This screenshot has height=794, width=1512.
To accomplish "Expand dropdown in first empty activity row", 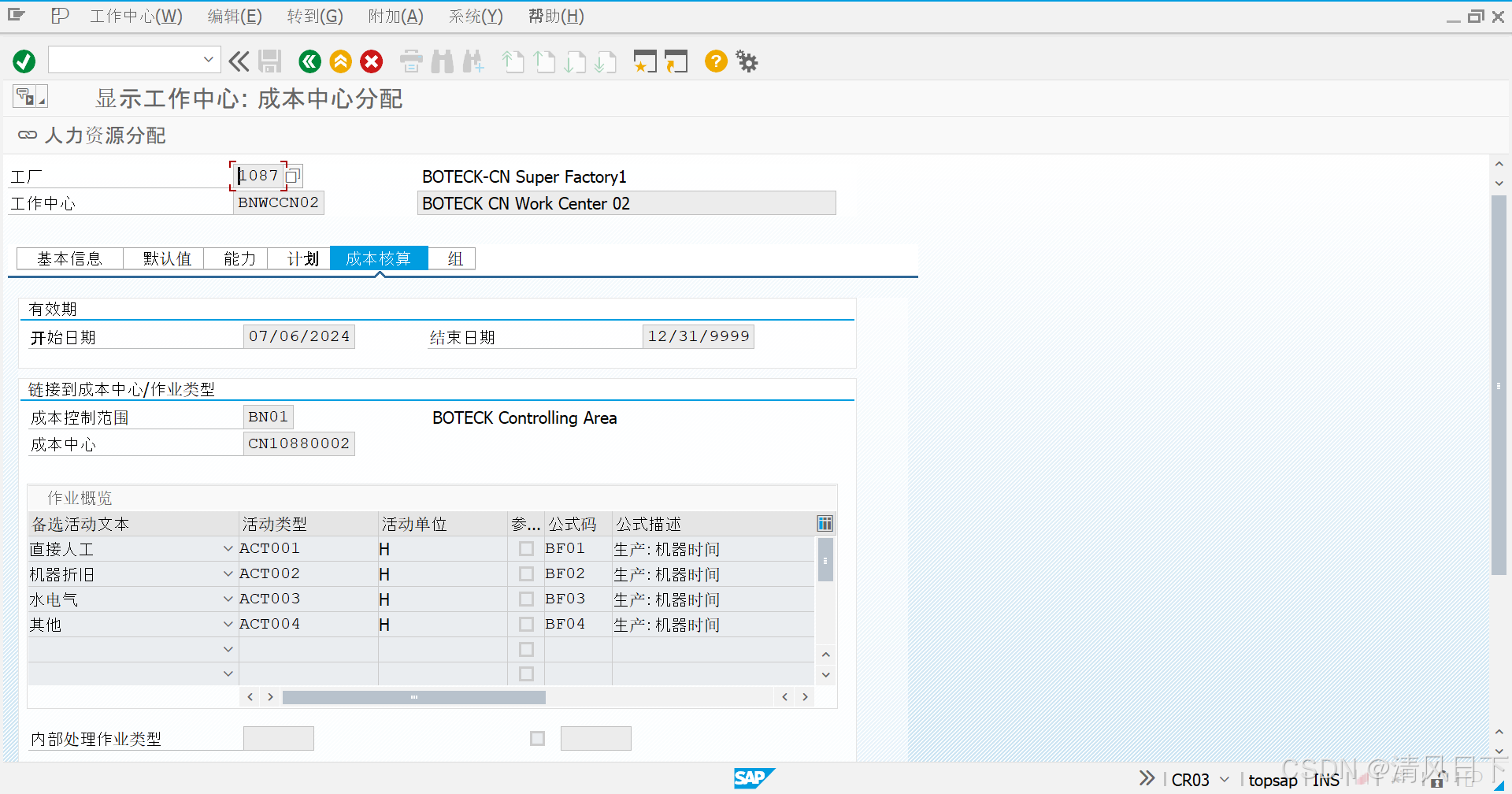I will pos(228,650).
